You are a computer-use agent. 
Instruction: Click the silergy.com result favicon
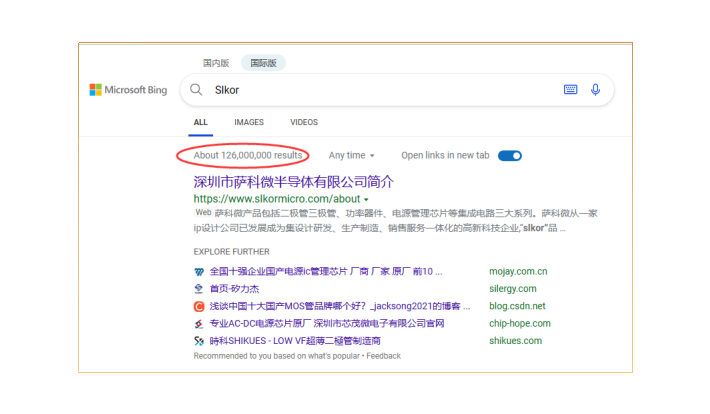point(199,289)
